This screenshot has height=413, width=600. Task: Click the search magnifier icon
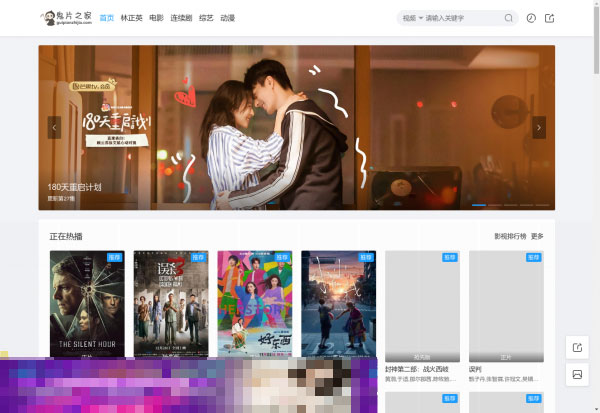(508, 18)
